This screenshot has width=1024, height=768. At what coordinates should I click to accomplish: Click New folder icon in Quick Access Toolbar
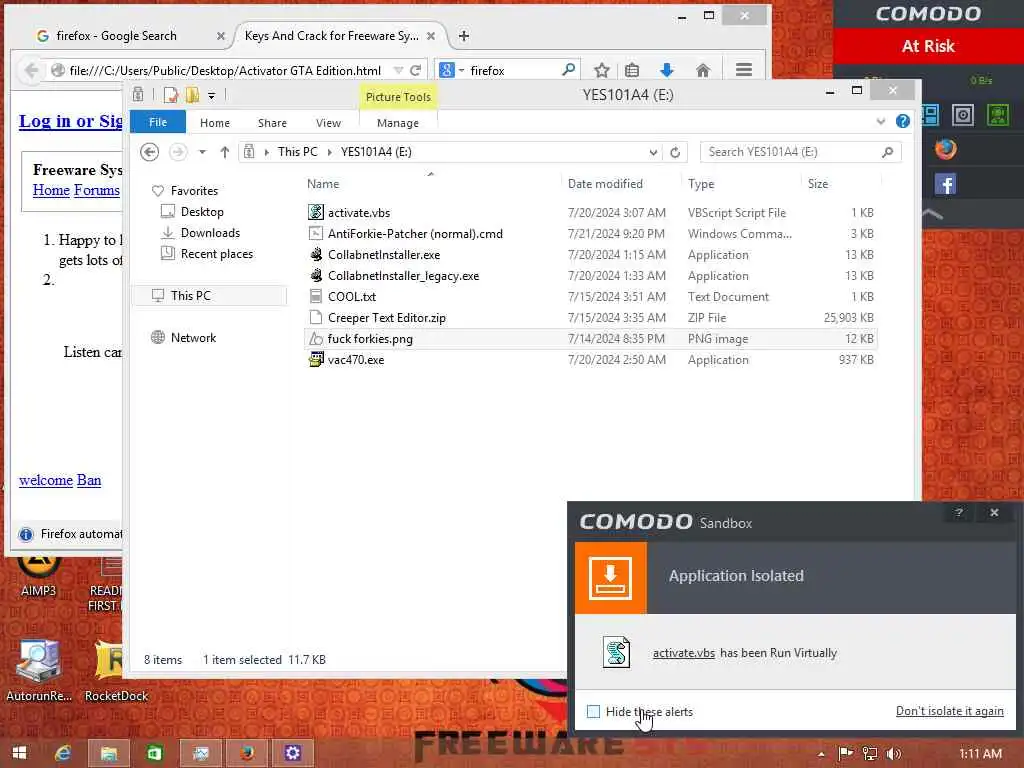(192, 95)
